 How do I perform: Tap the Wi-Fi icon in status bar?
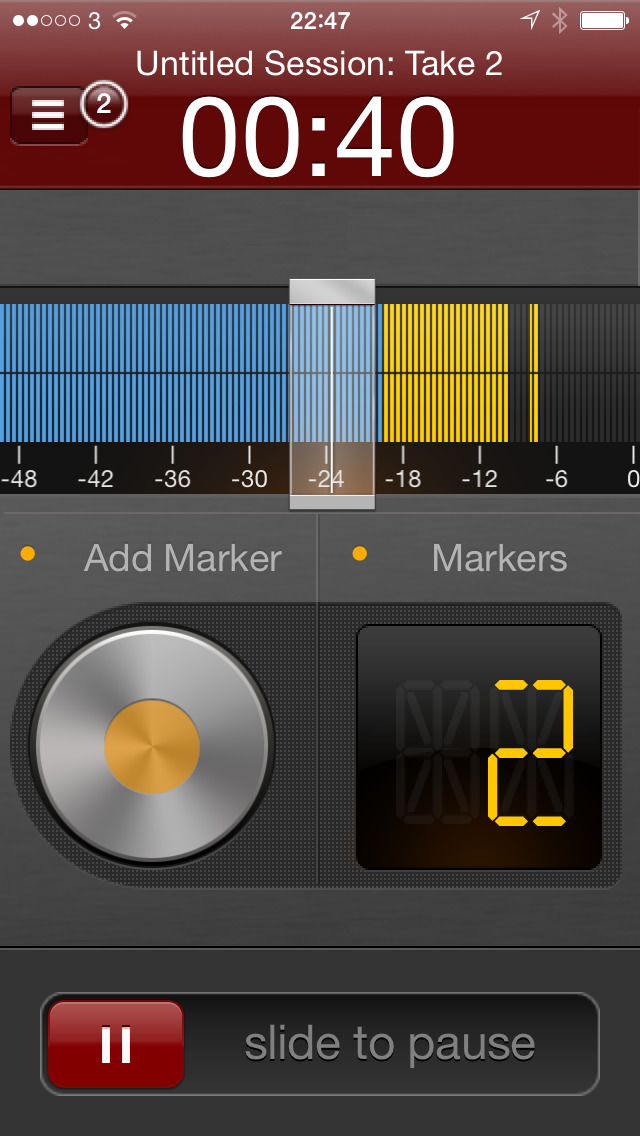(124, 20)
